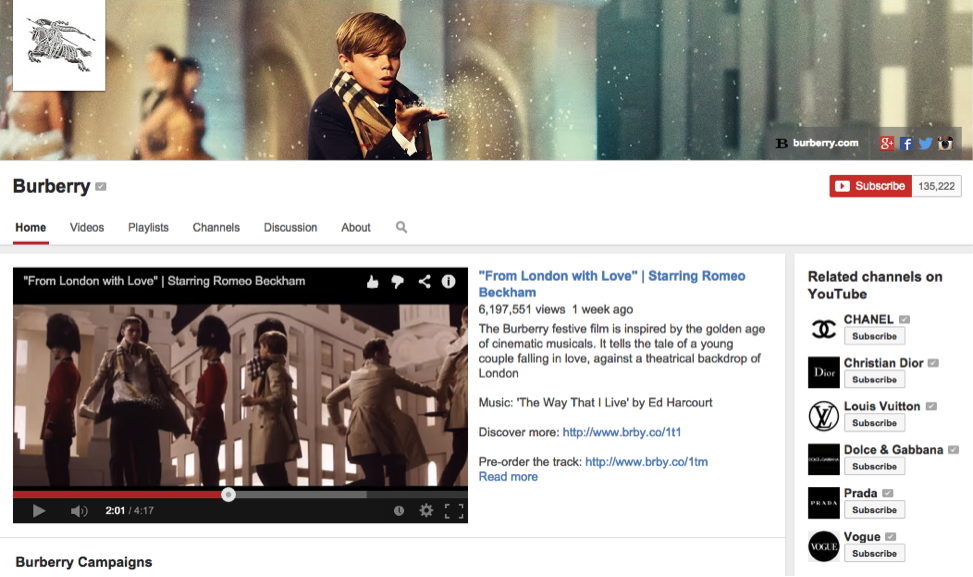
Task: Mute the video with speaker icon
Action: pyautogui.click(x=79, y=511)
